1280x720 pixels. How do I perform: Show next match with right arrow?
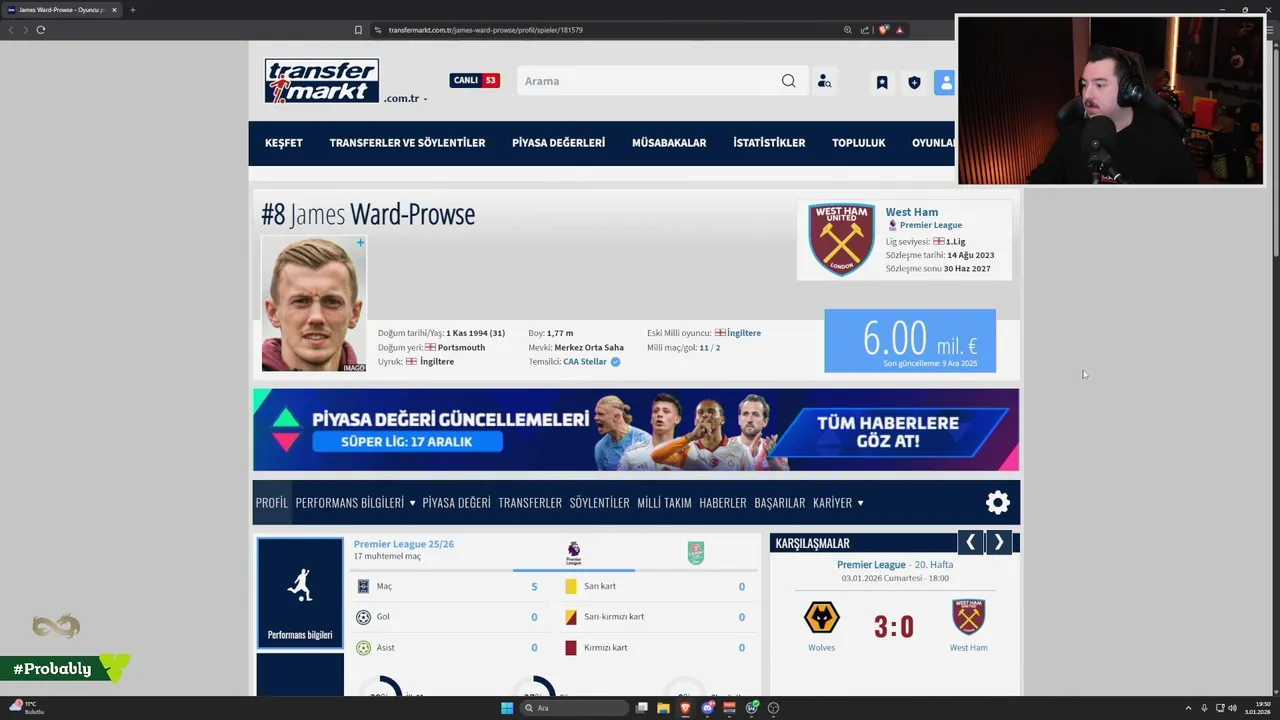click(998, 542)
